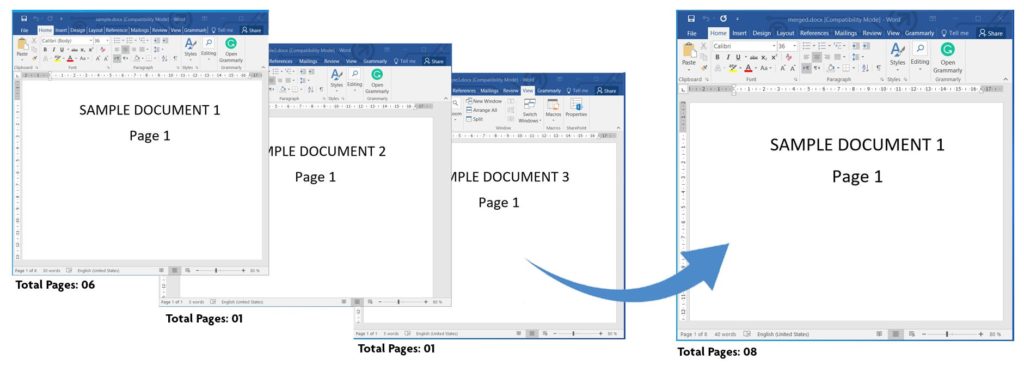The image size is (1024, 365).
Task: Apply yellow highlight color in merged.docx window
Action: pyautogui.click(x=733, y=68)
